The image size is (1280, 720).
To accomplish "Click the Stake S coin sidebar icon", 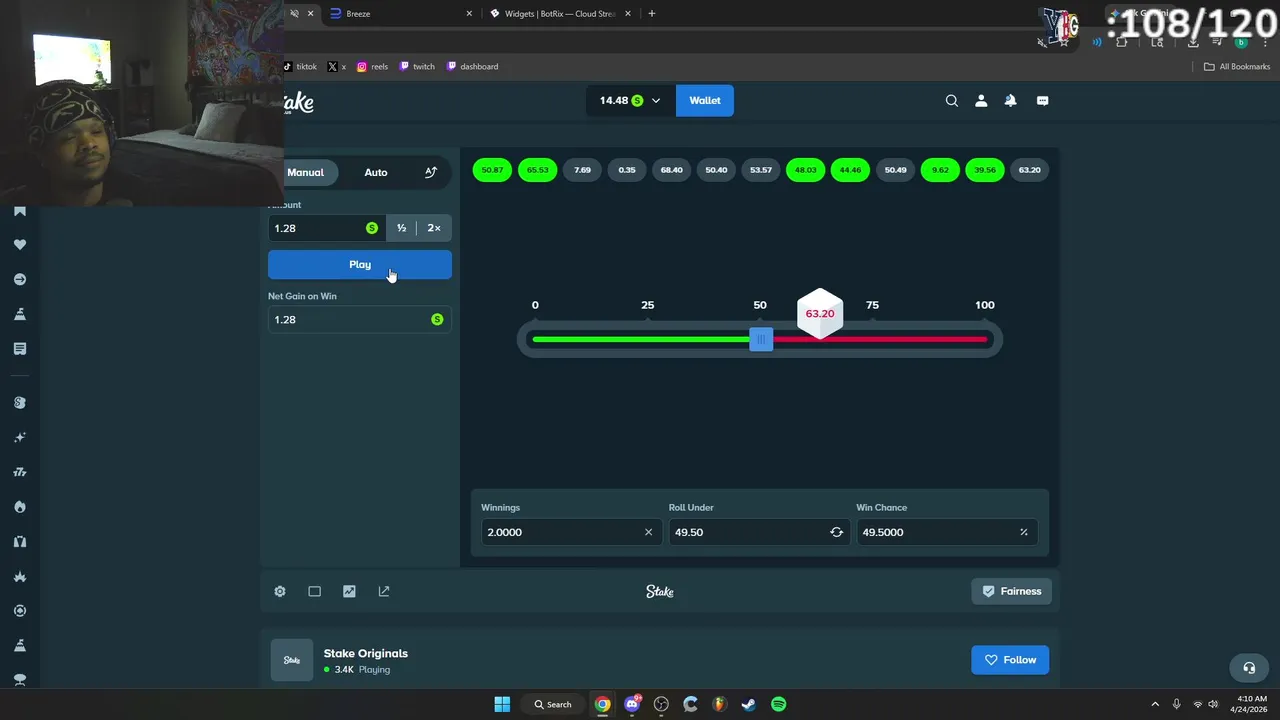I will 19,403.
